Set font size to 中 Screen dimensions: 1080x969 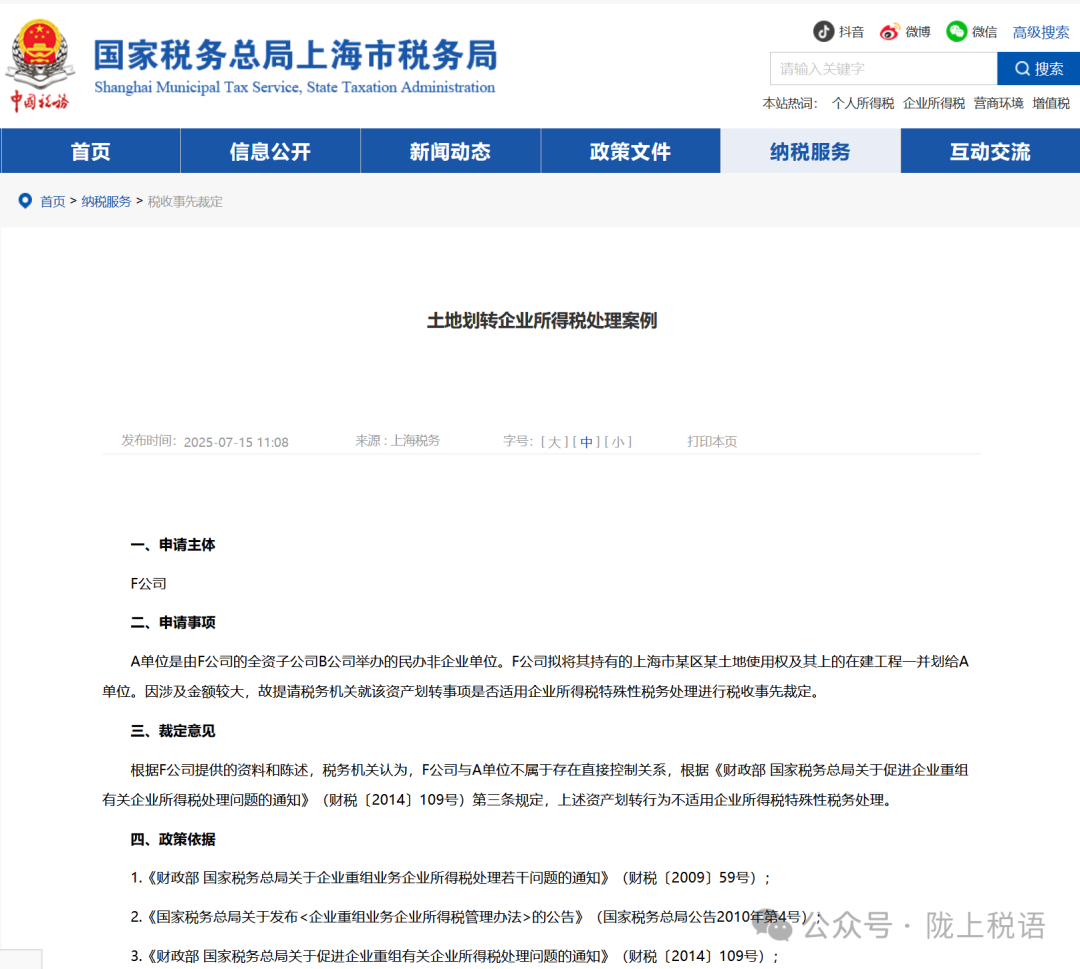tap(586, 441)
